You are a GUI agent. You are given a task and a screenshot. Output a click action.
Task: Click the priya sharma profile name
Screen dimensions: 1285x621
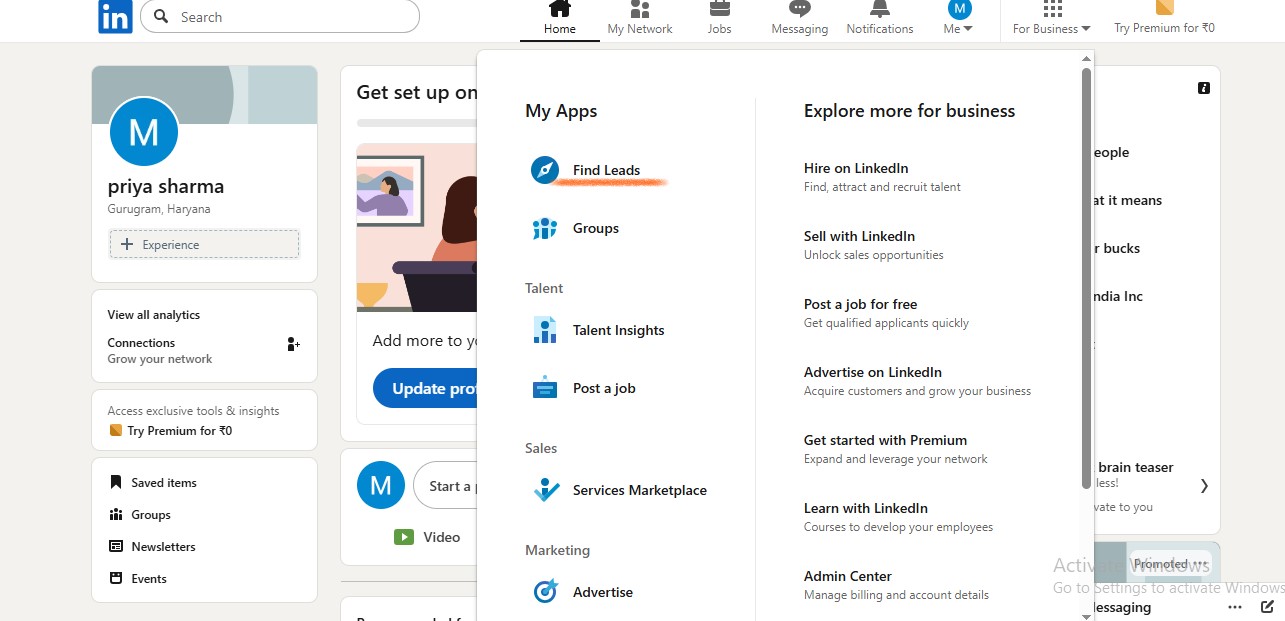(x=166, y=186)
